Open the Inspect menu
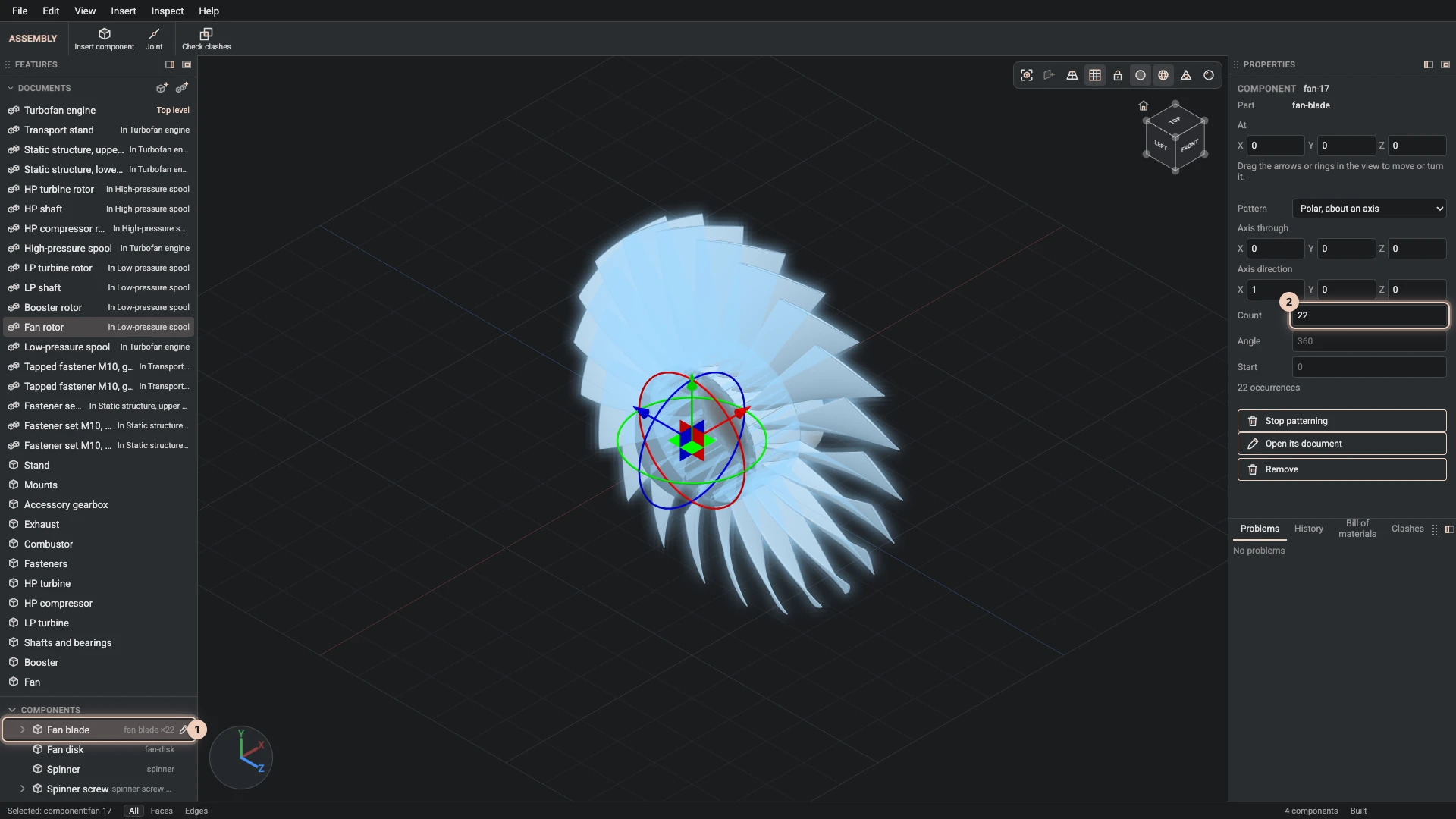 (x=167, y=11)
